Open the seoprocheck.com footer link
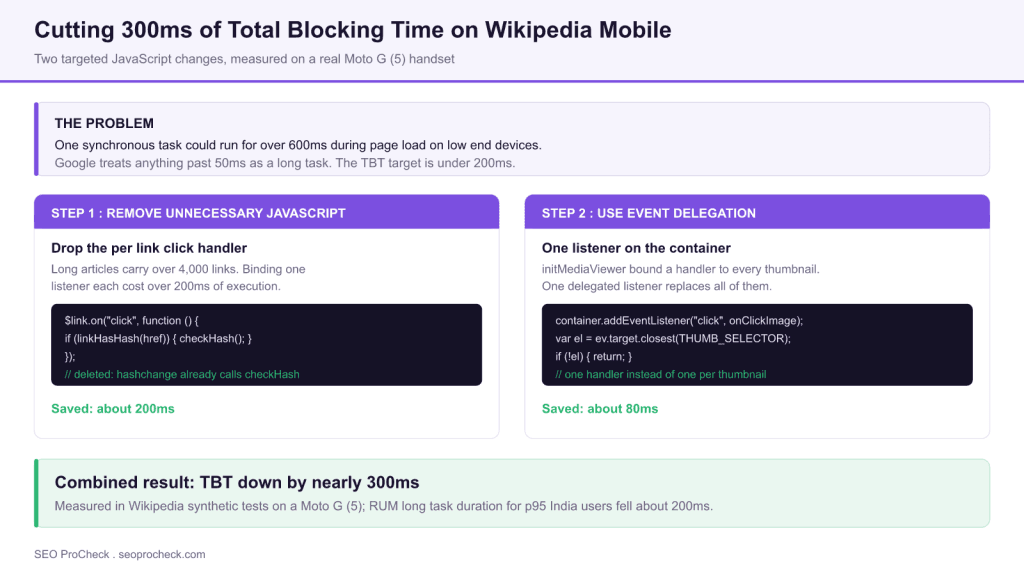This screenshot has height=576, width=1024. point(162,554)
